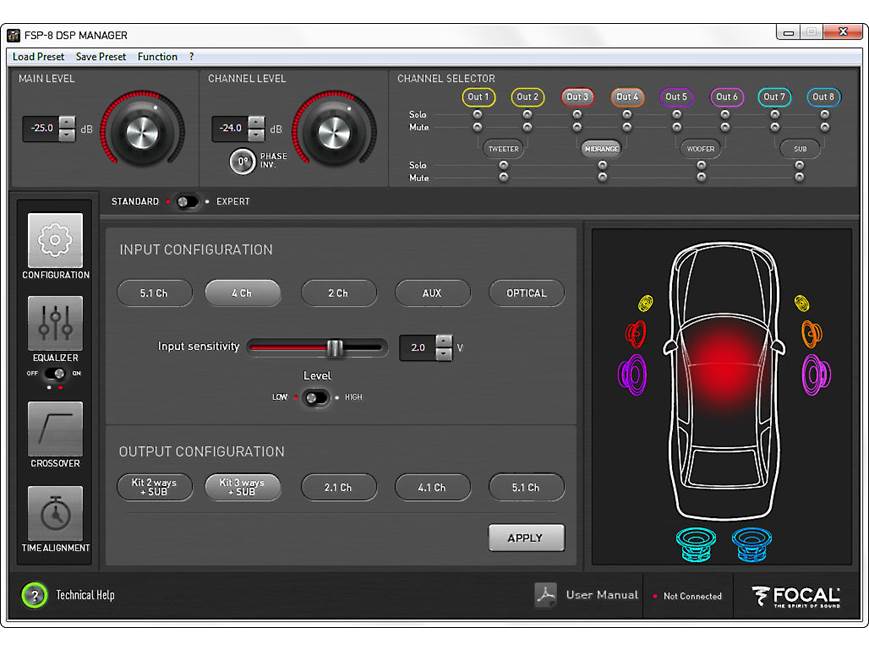Open the Function menu

click(157, 57)
